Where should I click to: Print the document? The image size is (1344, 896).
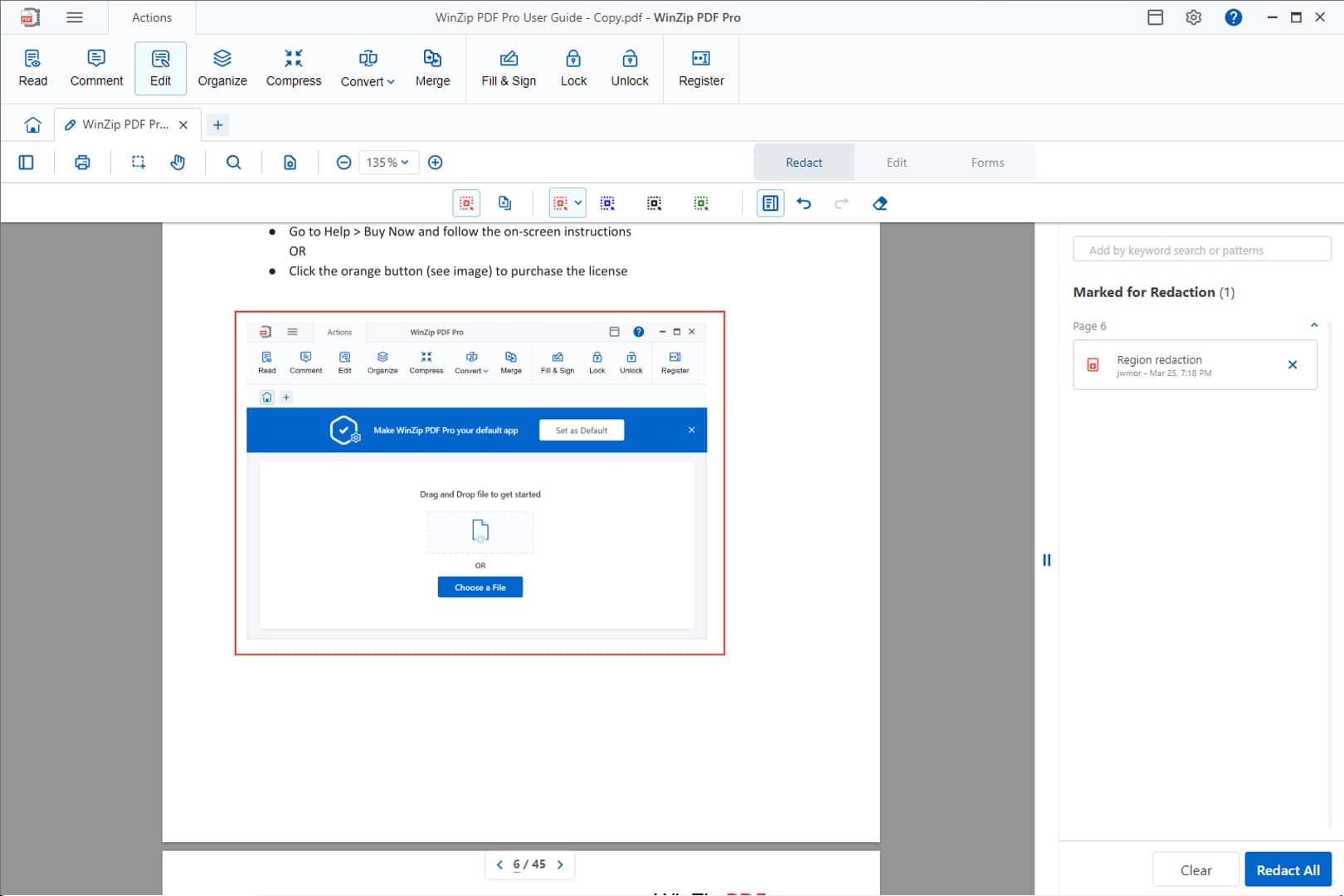point(82,163)
